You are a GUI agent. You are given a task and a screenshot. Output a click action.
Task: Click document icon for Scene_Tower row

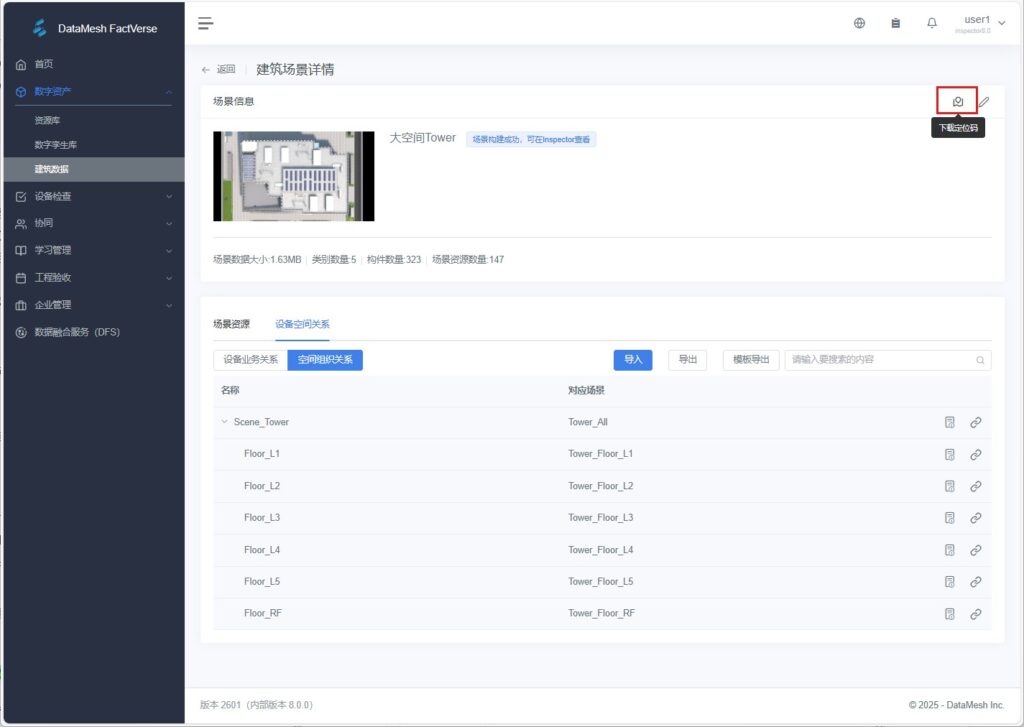click(949, 422)
